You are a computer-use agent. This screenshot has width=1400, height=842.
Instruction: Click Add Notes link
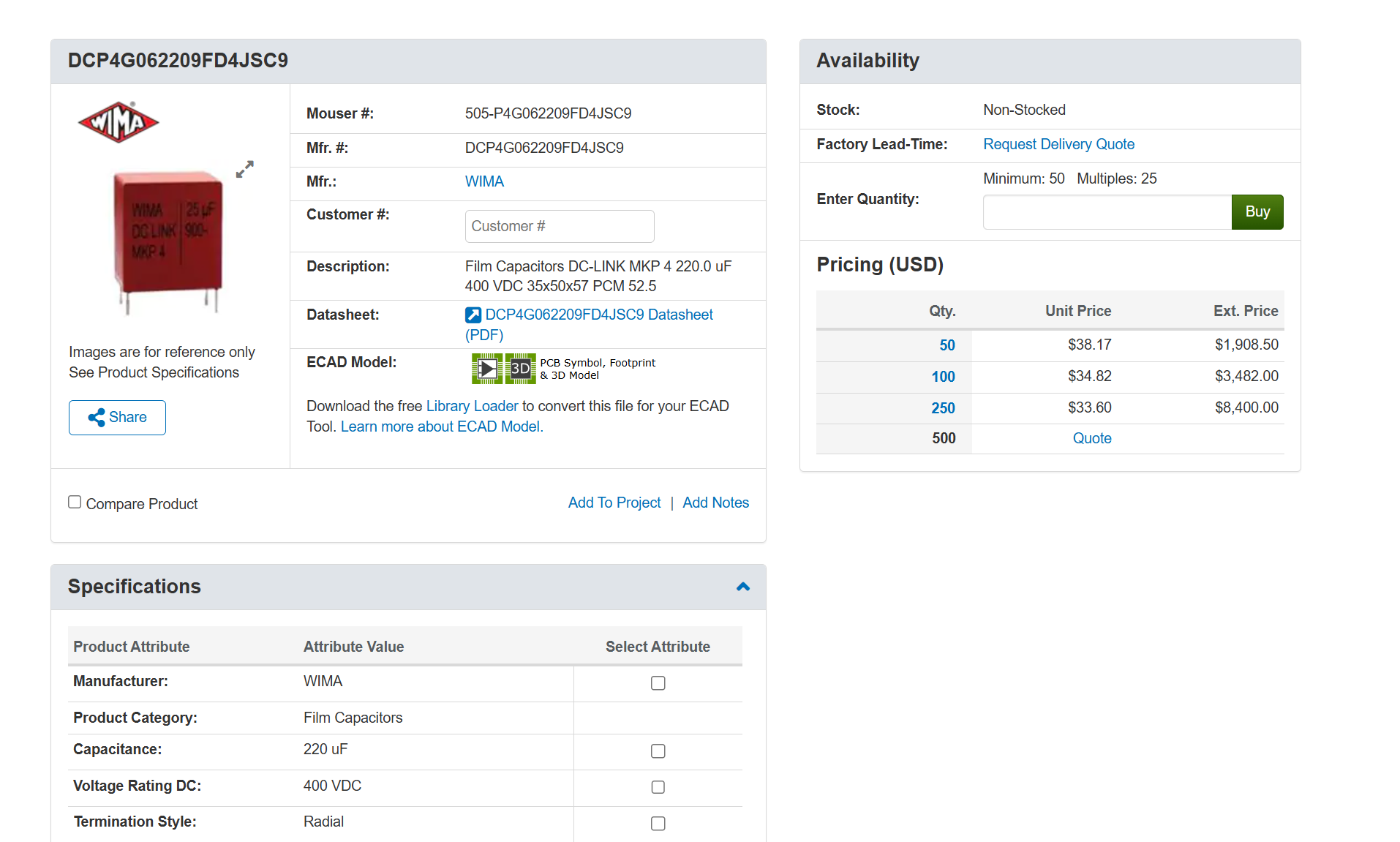click(x=715, y=503)
